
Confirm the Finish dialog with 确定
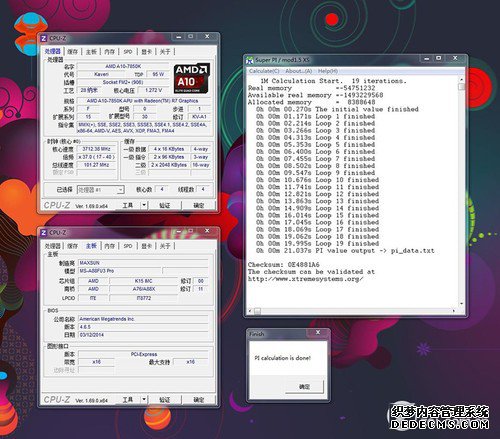pyautogui.click(x=304, y=387)
